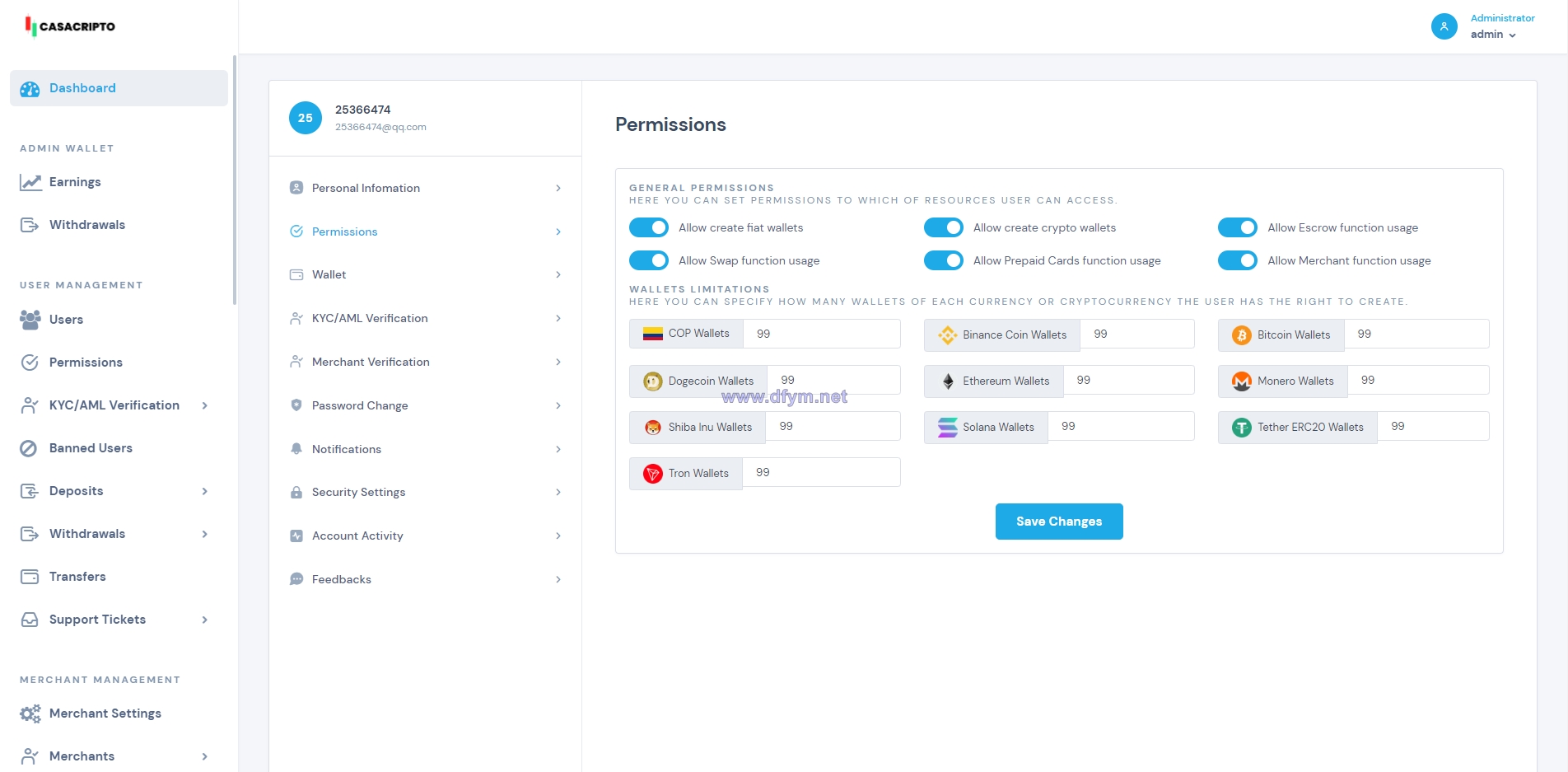Image resolution: width=1568 pixels, height=772 pixels.
Task: Click the Deposits icon
Action: [30, 491]
